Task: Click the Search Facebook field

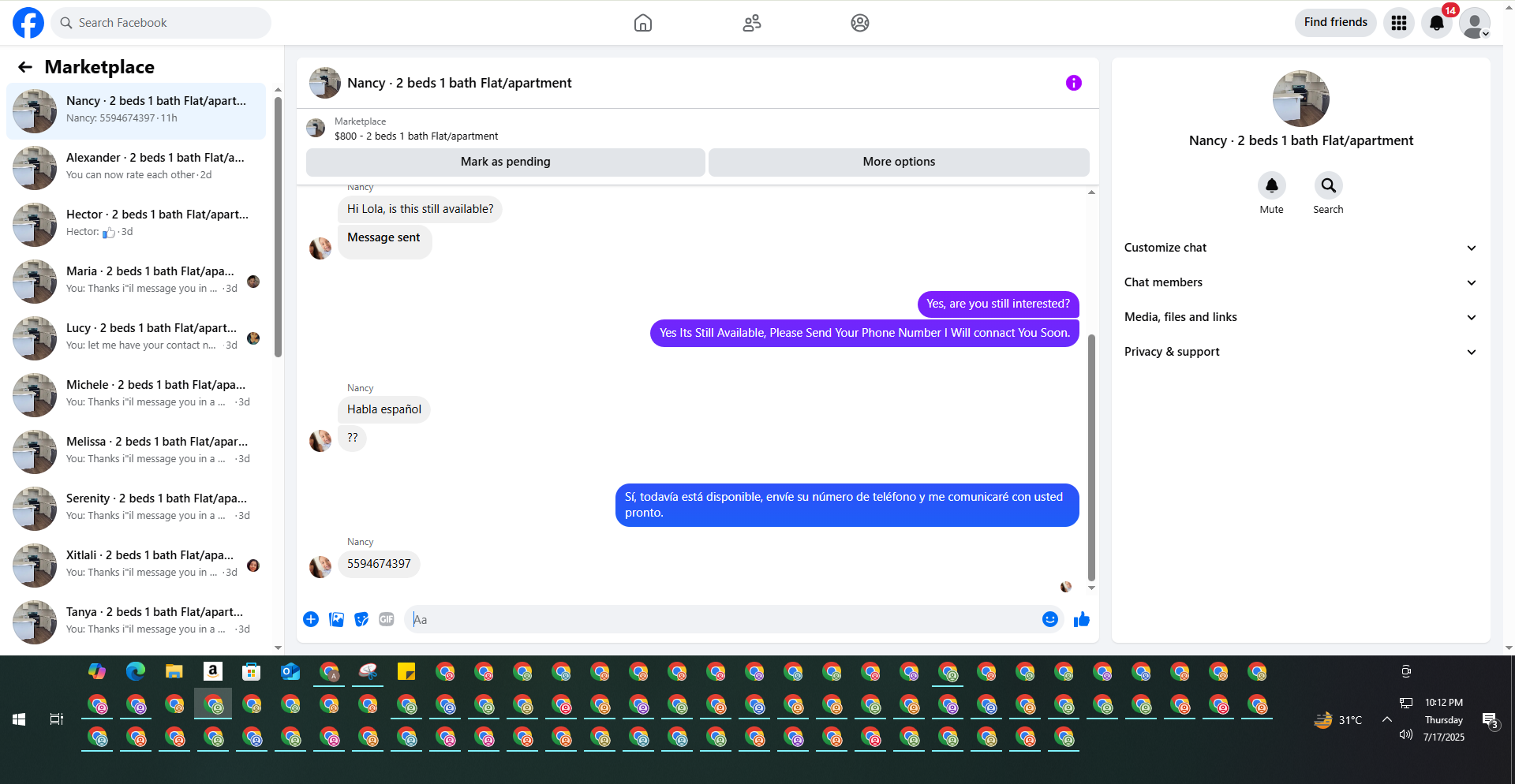Action: (162, 23)
